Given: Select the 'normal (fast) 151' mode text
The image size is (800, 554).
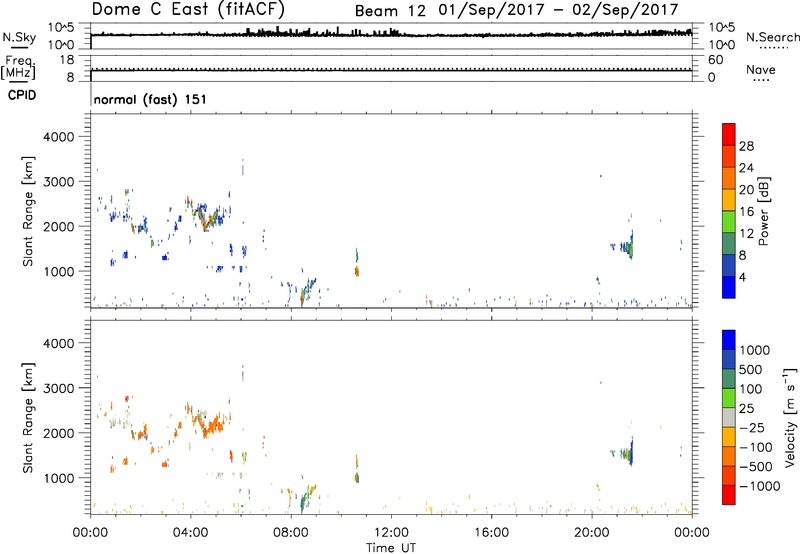Looking at the screenshot, I should [150, 99].
